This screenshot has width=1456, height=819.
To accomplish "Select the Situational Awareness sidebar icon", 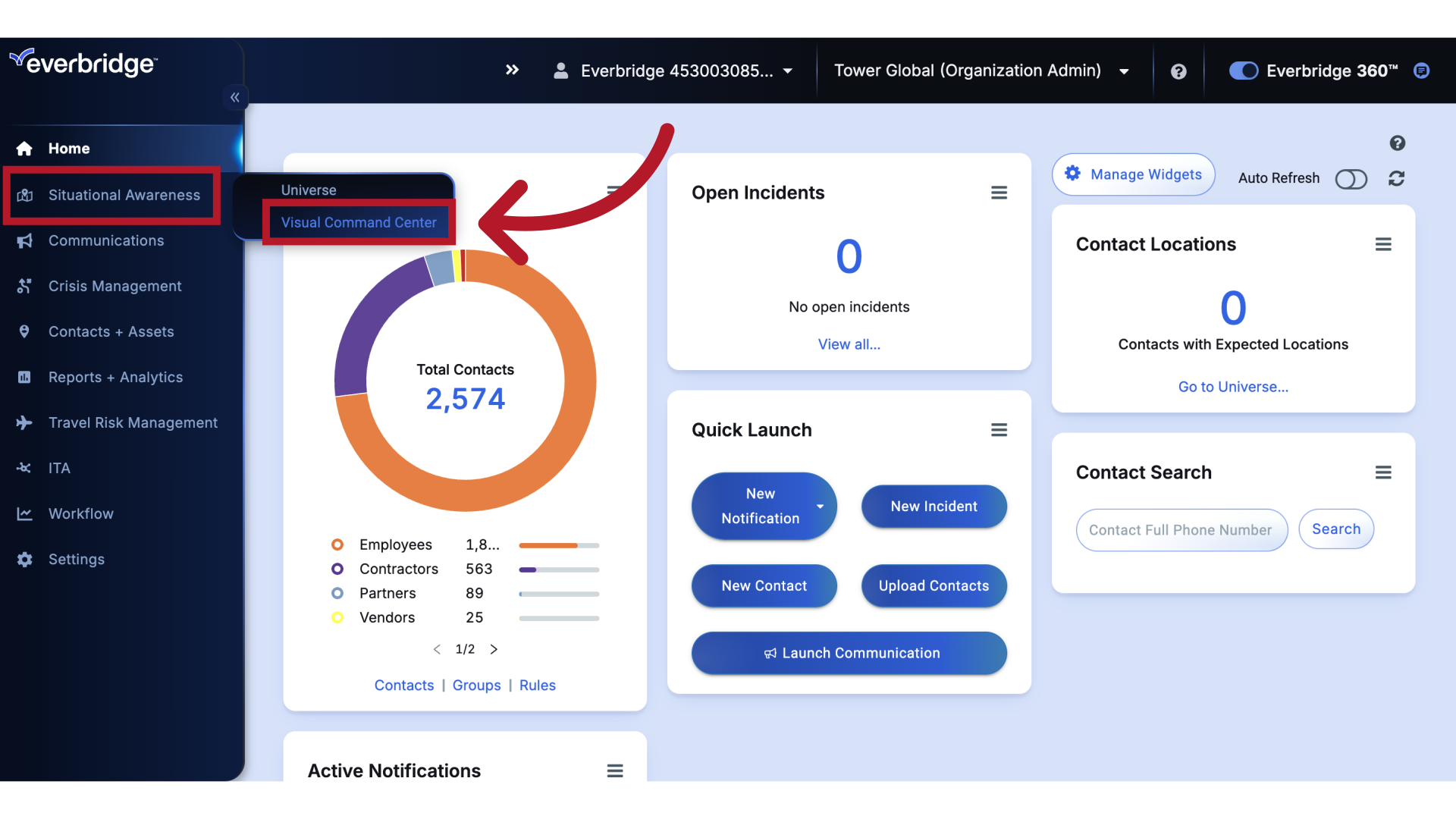I will [x=25, y=196].
